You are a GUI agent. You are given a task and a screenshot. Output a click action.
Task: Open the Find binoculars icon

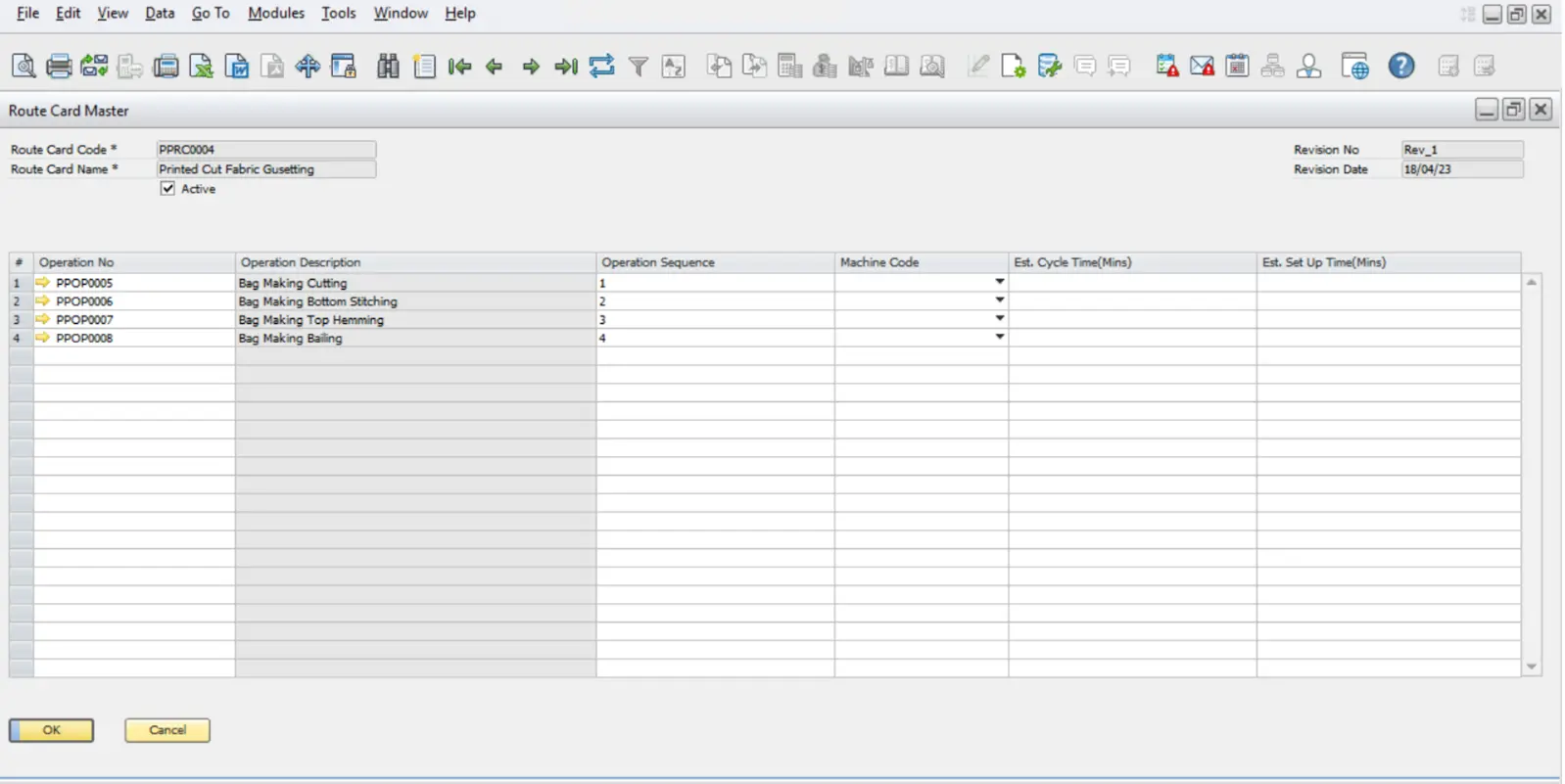point(388,66)
